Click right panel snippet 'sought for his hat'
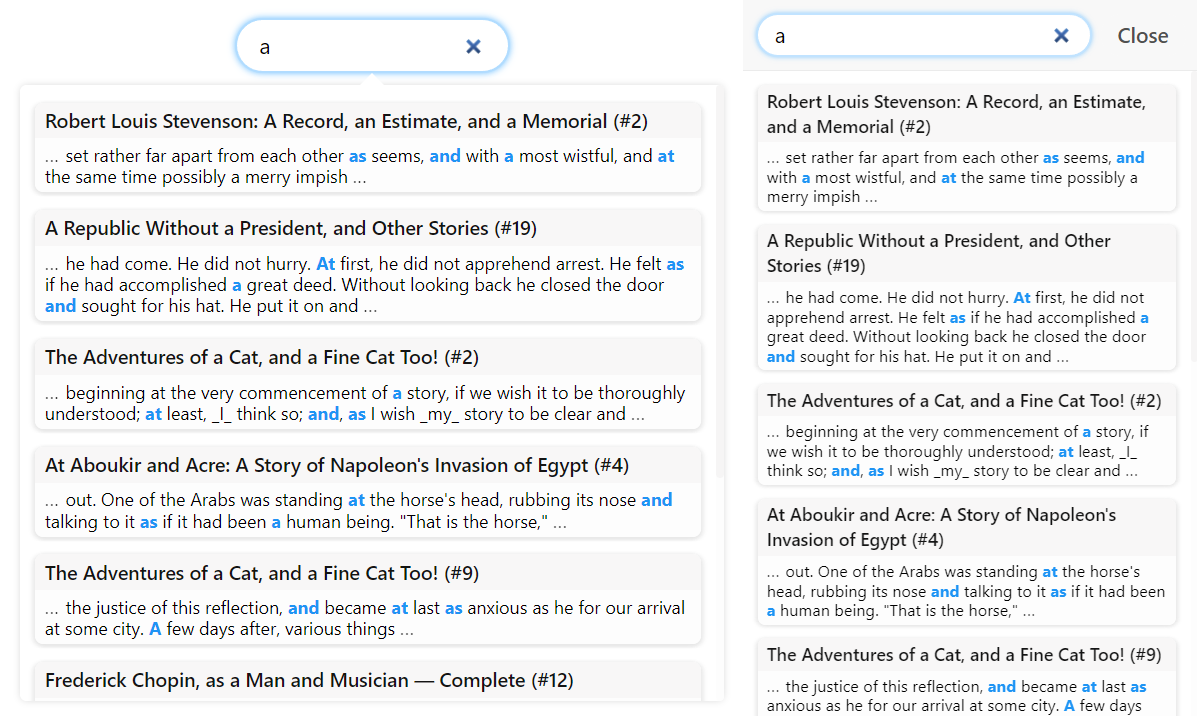This screenshot has width=1197, height=716. [865, 357]
